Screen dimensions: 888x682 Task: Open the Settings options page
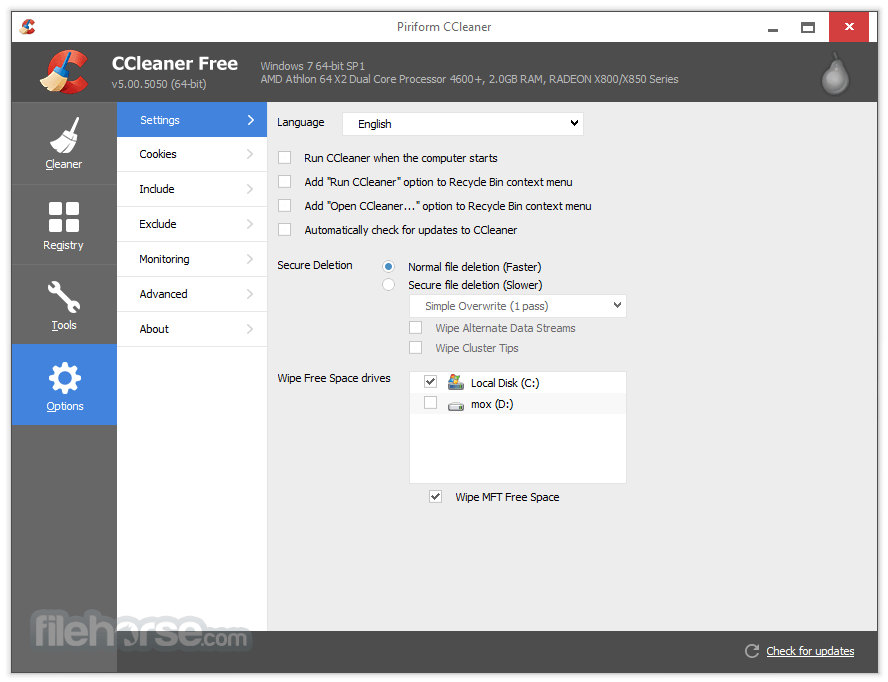192,120
